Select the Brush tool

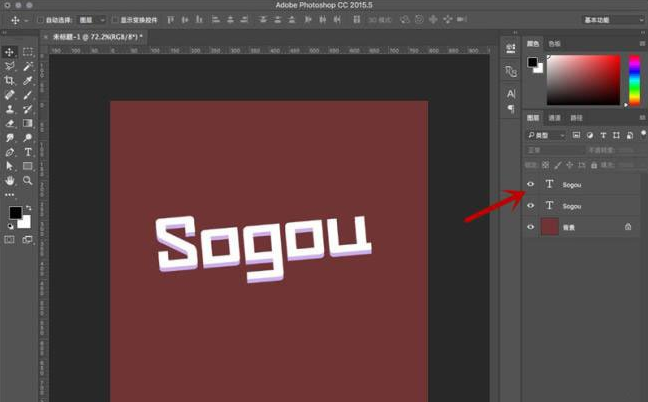pos(28,95)
